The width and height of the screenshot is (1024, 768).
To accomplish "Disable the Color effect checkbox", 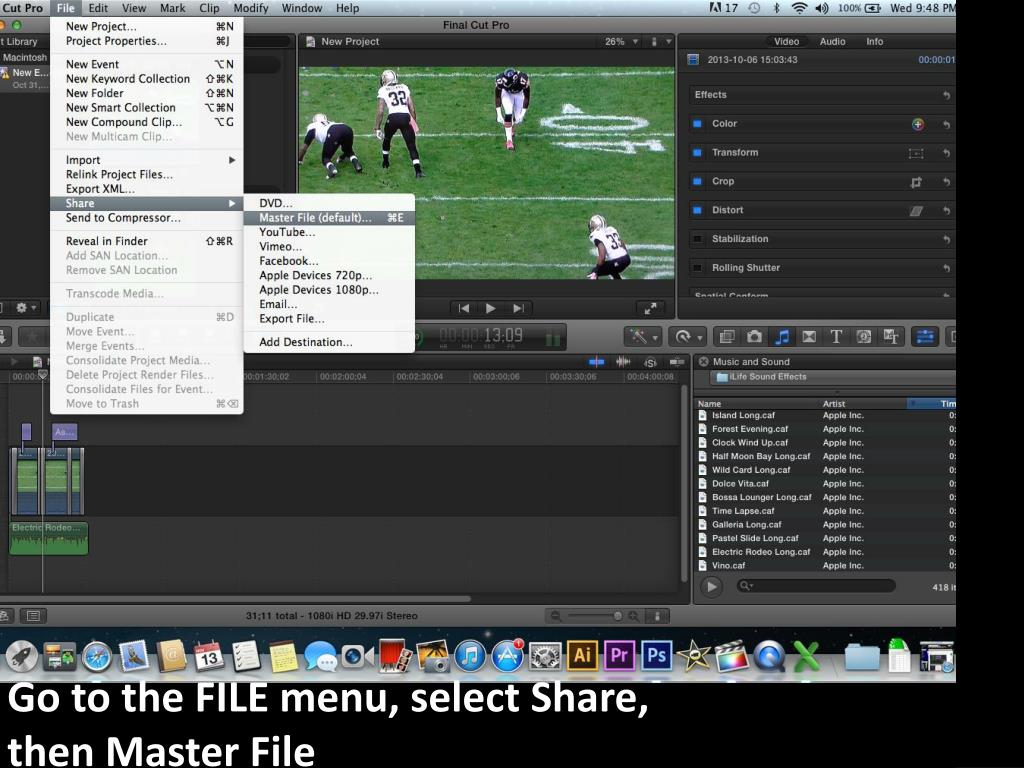I will tap(697, 124).
